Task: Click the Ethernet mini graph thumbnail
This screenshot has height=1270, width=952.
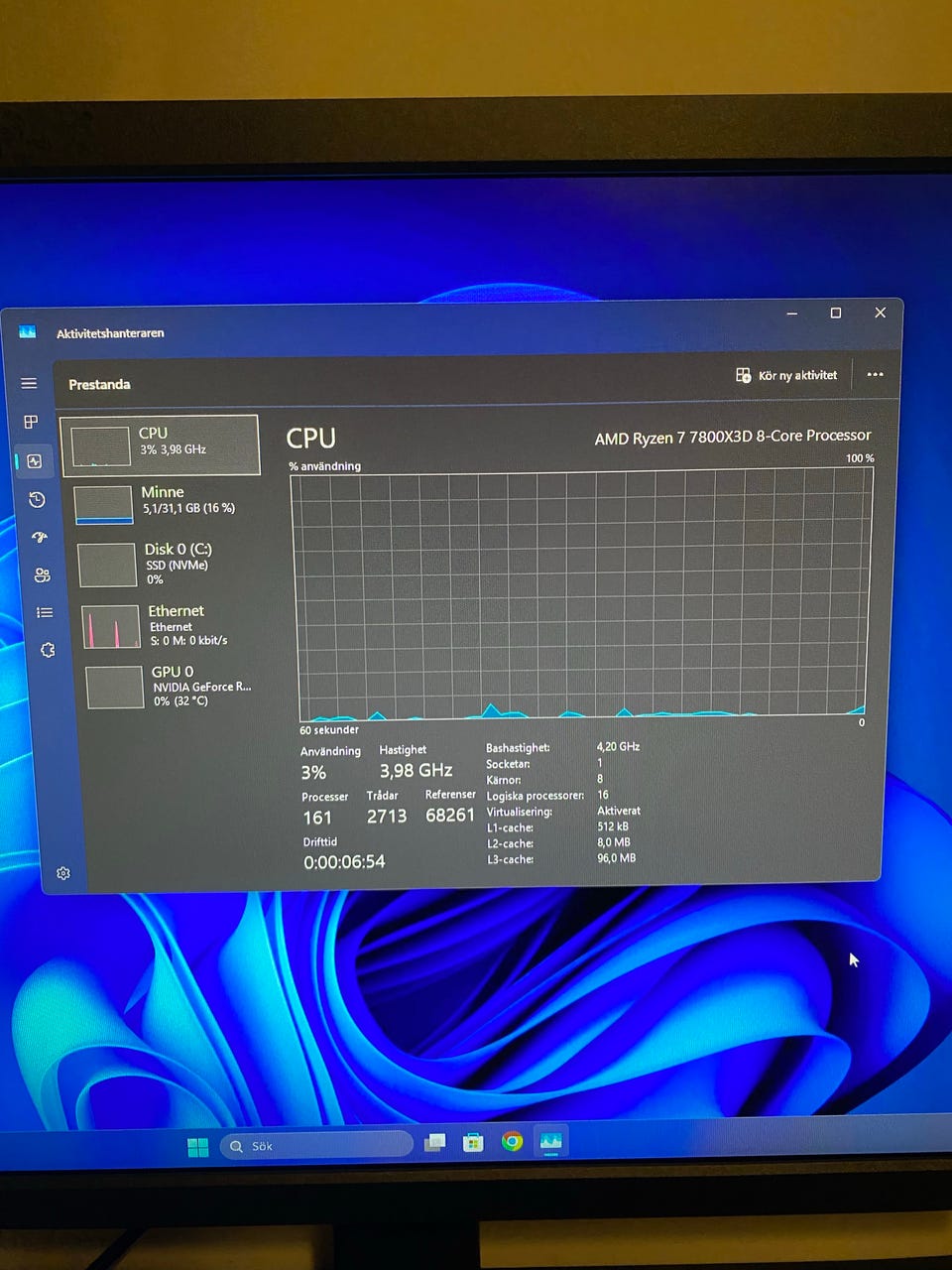Action: (110, 627)
